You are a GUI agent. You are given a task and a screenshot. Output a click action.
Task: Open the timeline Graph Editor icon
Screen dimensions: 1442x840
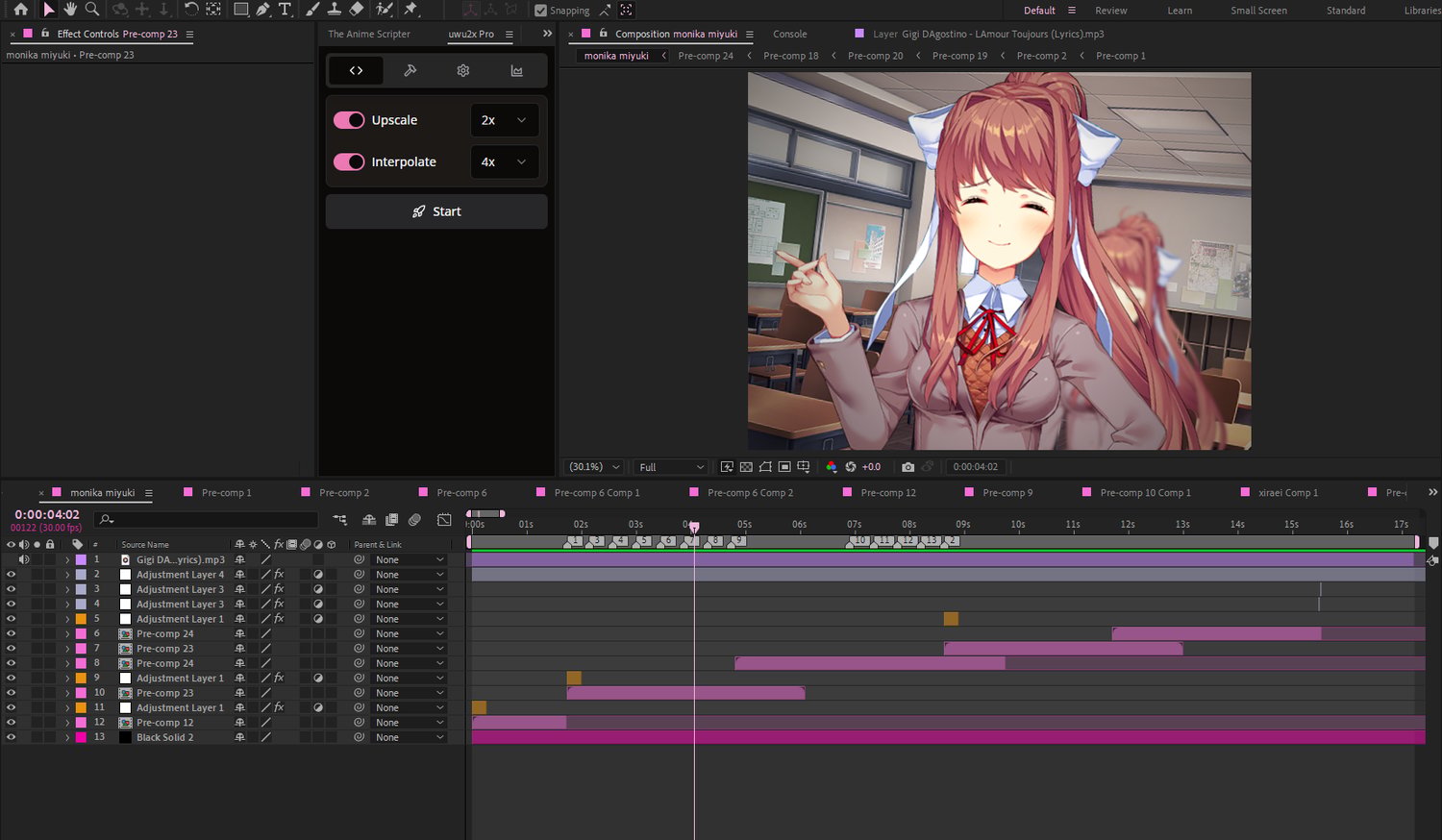click(444, 520)
